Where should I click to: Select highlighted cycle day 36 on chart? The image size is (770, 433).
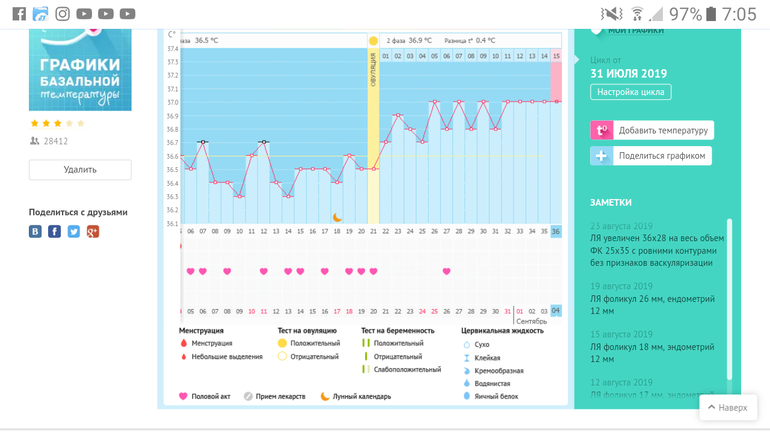[556, 231]
